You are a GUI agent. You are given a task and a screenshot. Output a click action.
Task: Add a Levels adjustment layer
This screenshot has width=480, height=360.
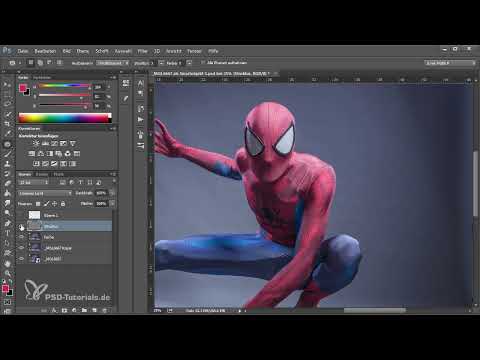(x=45, y=143)
